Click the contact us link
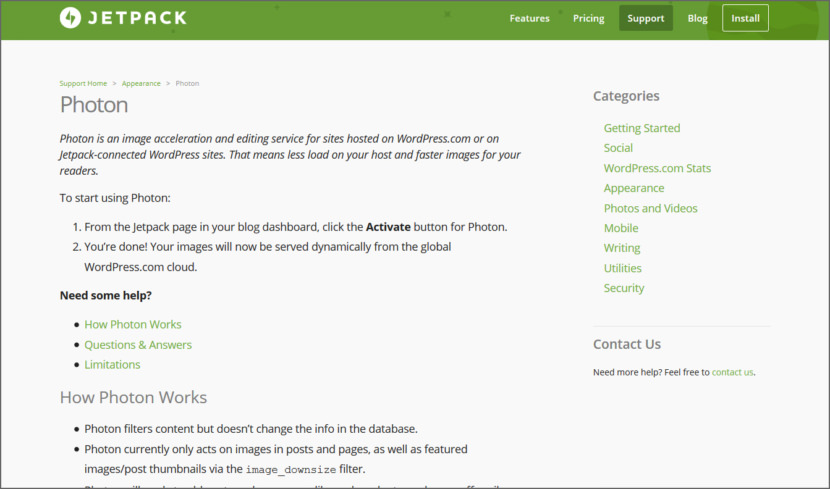 732,372
